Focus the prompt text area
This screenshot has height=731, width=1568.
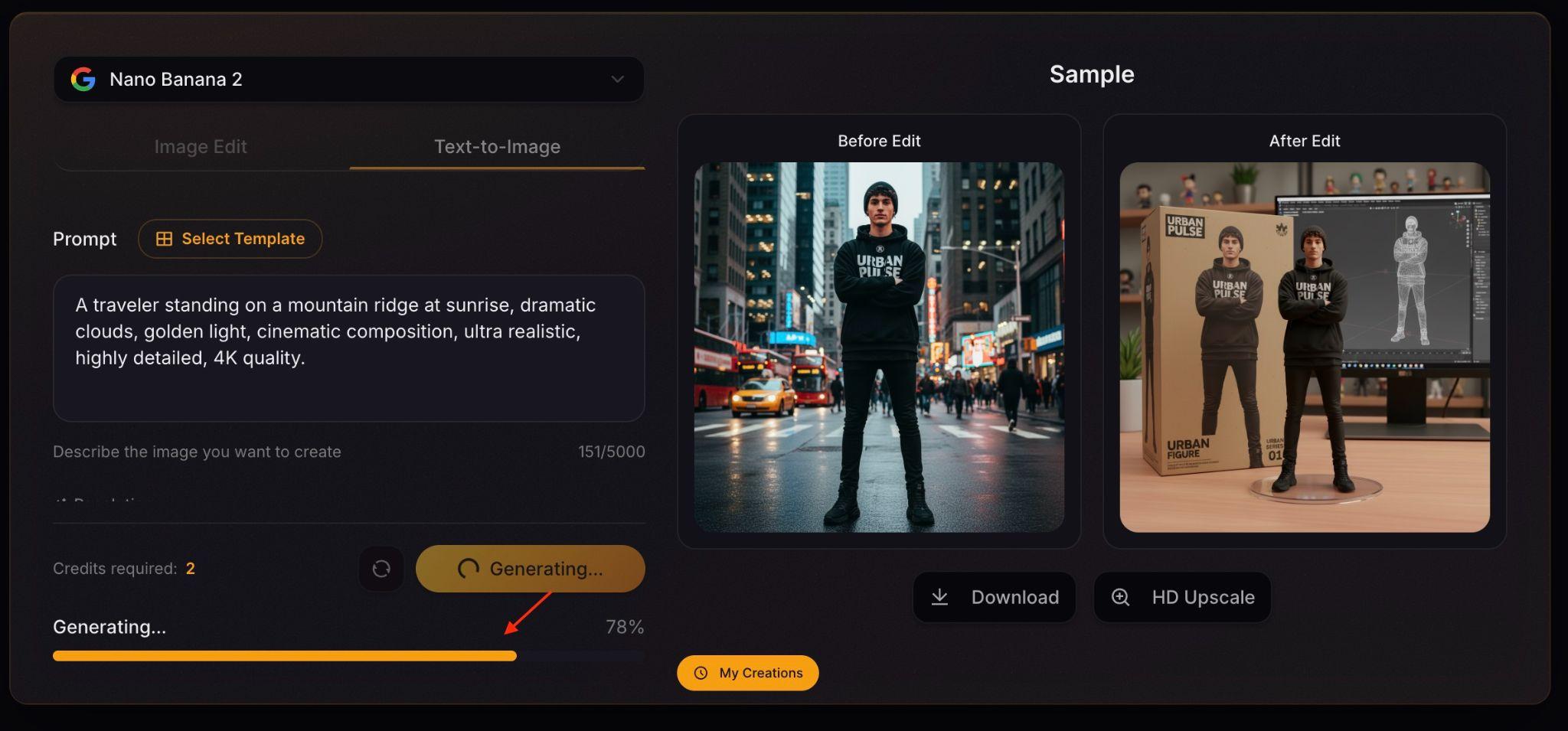pyautogui.click(x=348, y=348)
